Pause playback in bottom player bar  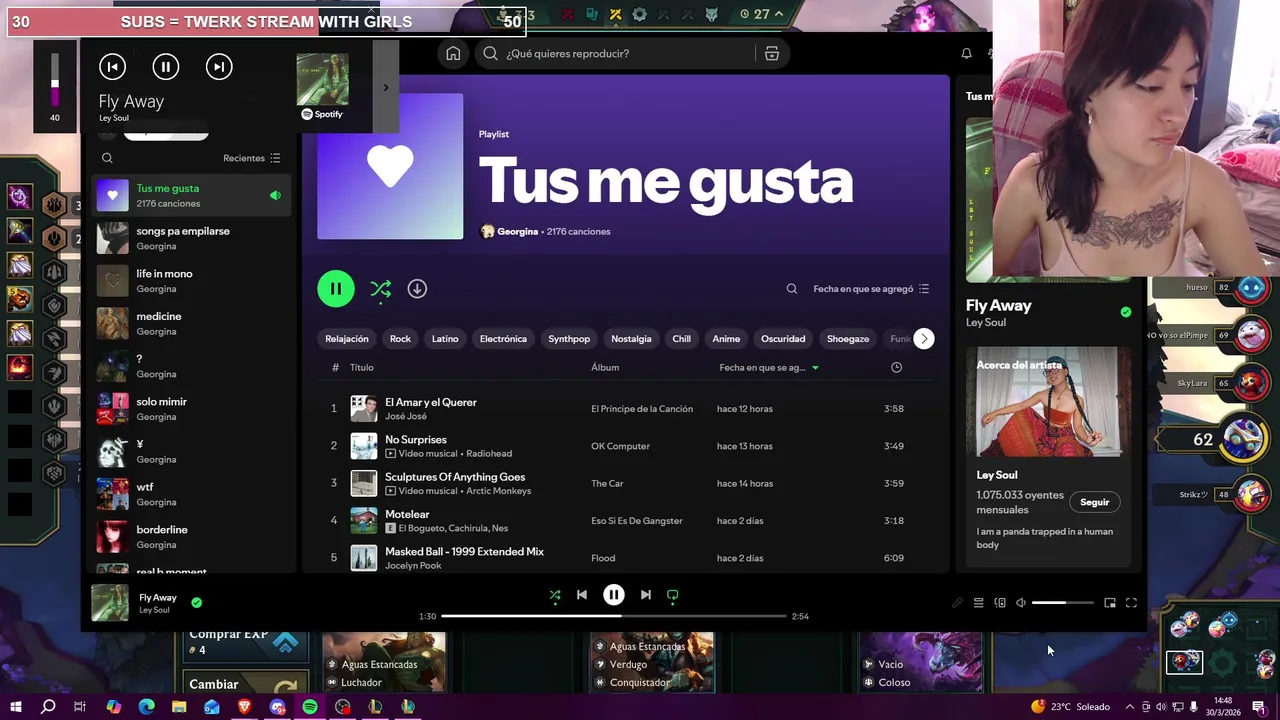(614, 595)
